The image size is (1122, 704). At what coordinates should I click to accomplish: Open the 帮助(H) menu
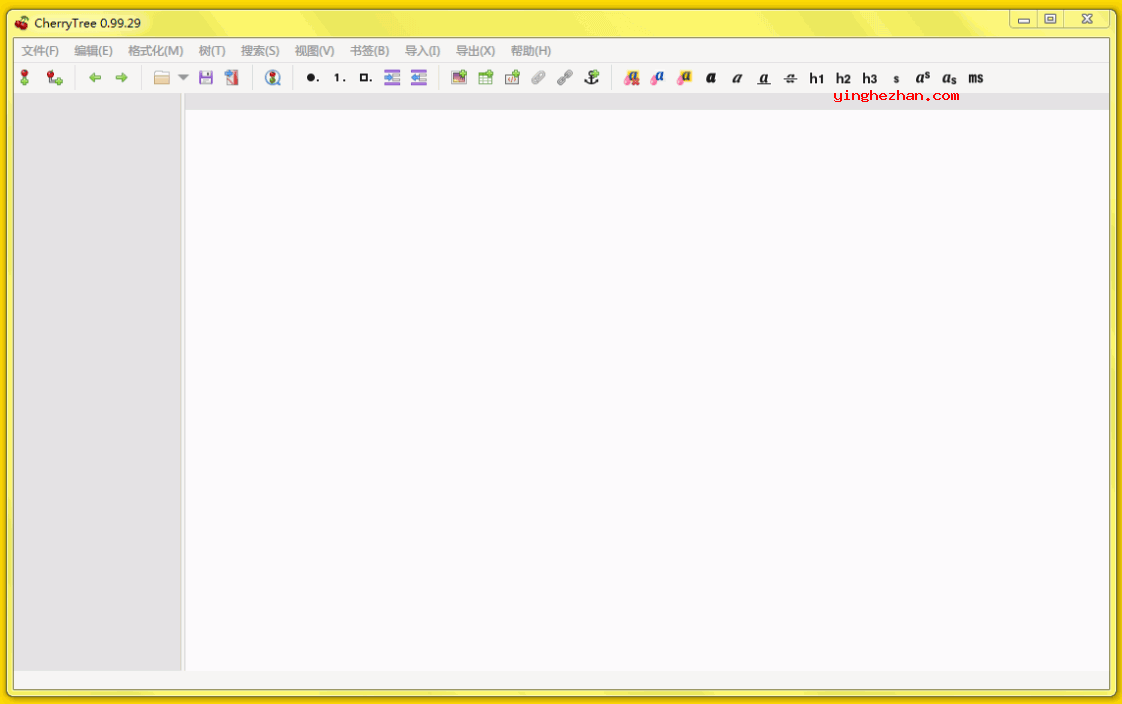click(530, 51)
